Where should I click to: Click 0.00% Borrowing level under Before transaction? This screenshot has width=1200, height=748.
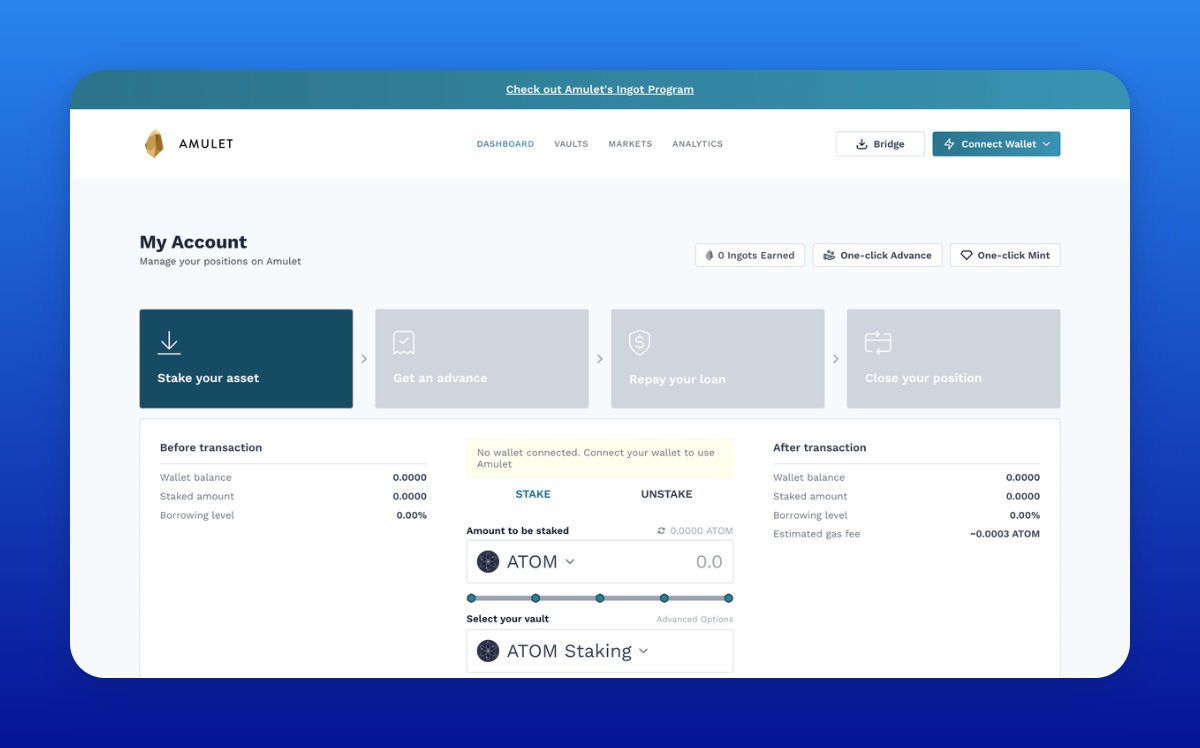point(411,515)
